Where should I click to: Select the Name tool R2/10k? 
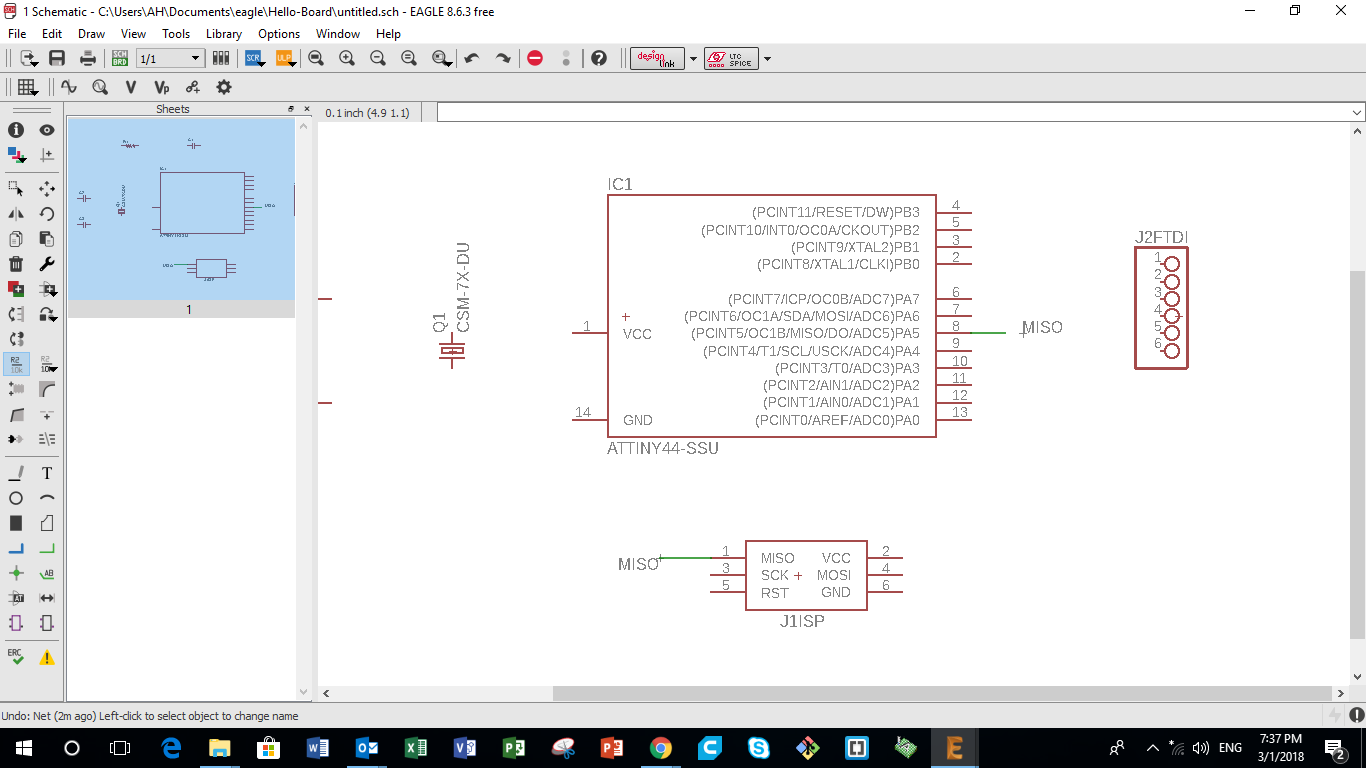(16, 364)
